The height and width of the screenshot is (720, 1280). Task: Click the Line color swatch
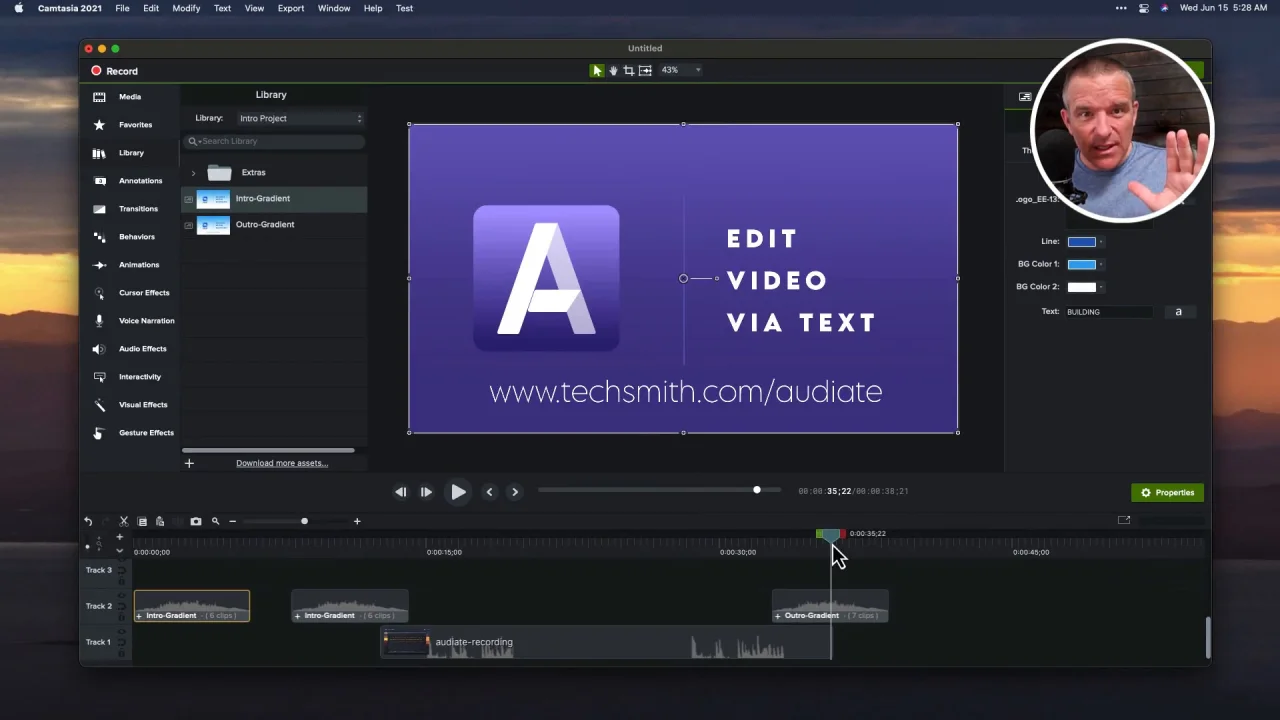coord(1081,242)
